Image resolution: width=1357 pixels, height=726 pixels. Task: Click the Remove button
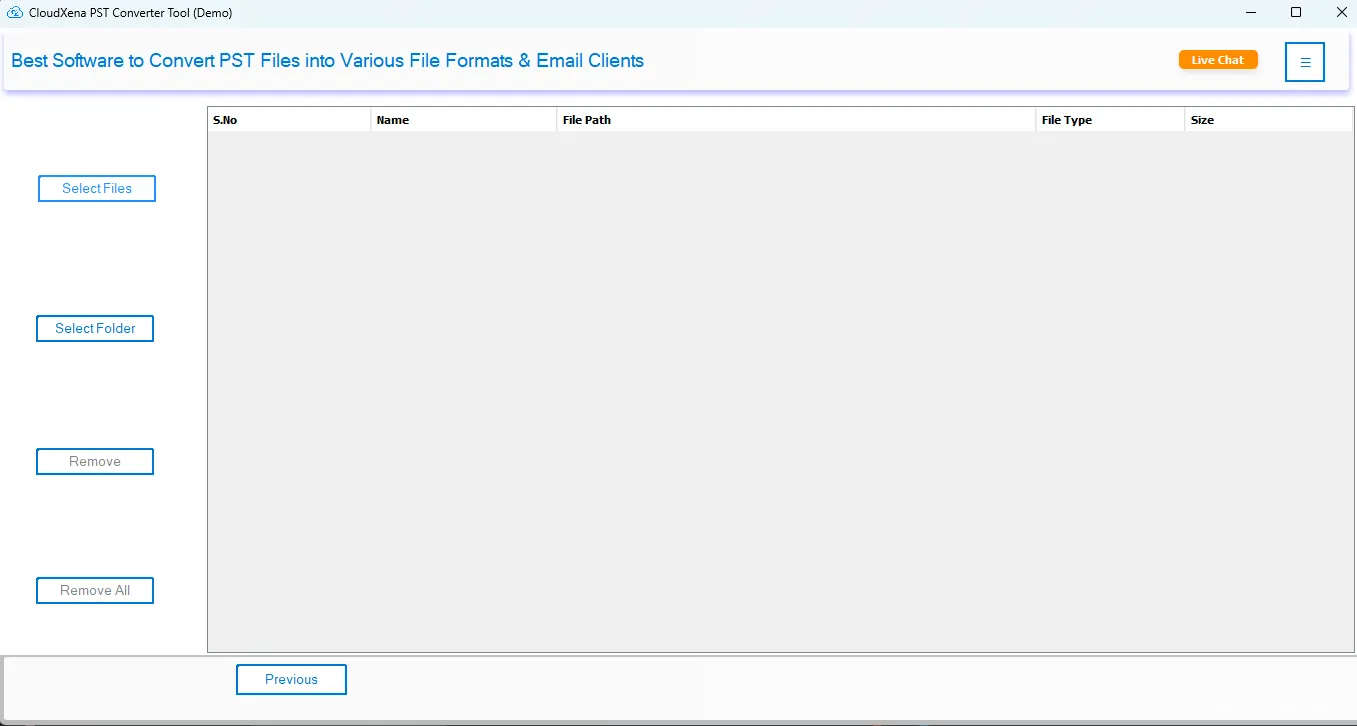point(95,461)
